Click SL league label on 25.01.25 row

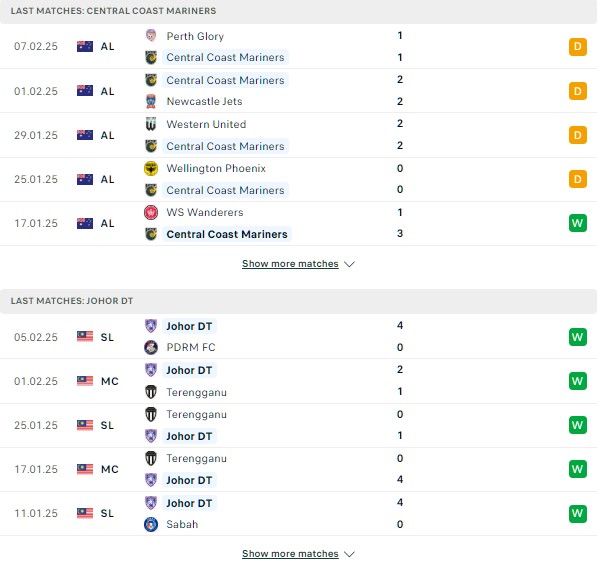107,425
